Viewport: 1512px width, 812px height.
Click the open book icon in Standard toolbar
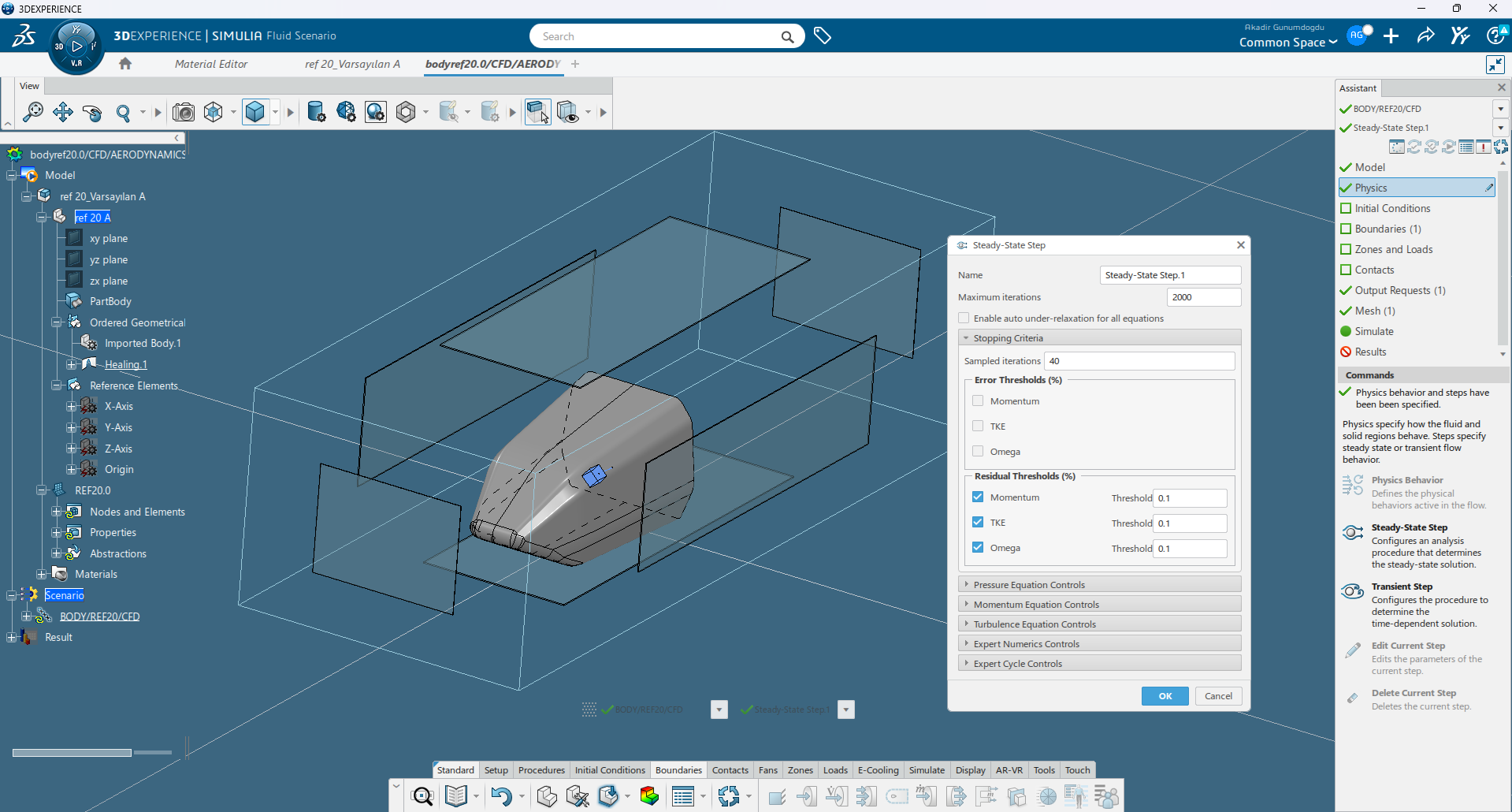(456, 796)
